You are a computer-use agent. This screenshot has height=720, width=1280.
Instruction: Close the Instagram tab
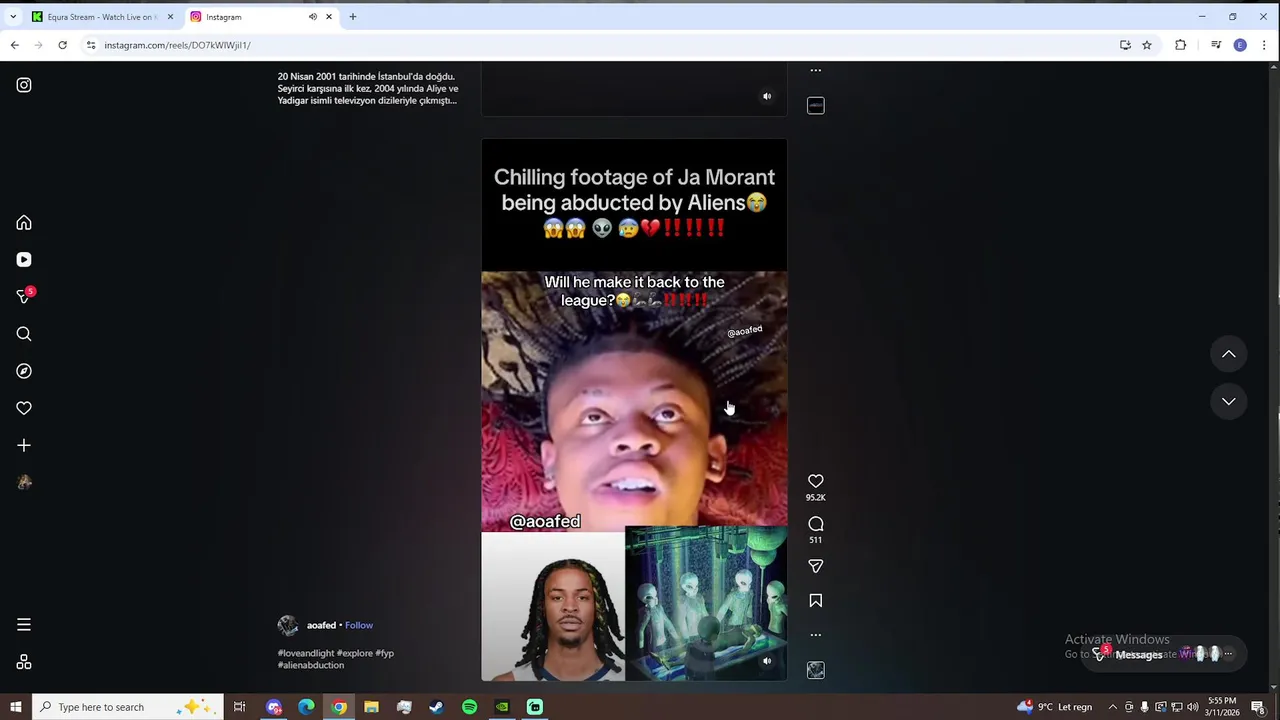328,17
